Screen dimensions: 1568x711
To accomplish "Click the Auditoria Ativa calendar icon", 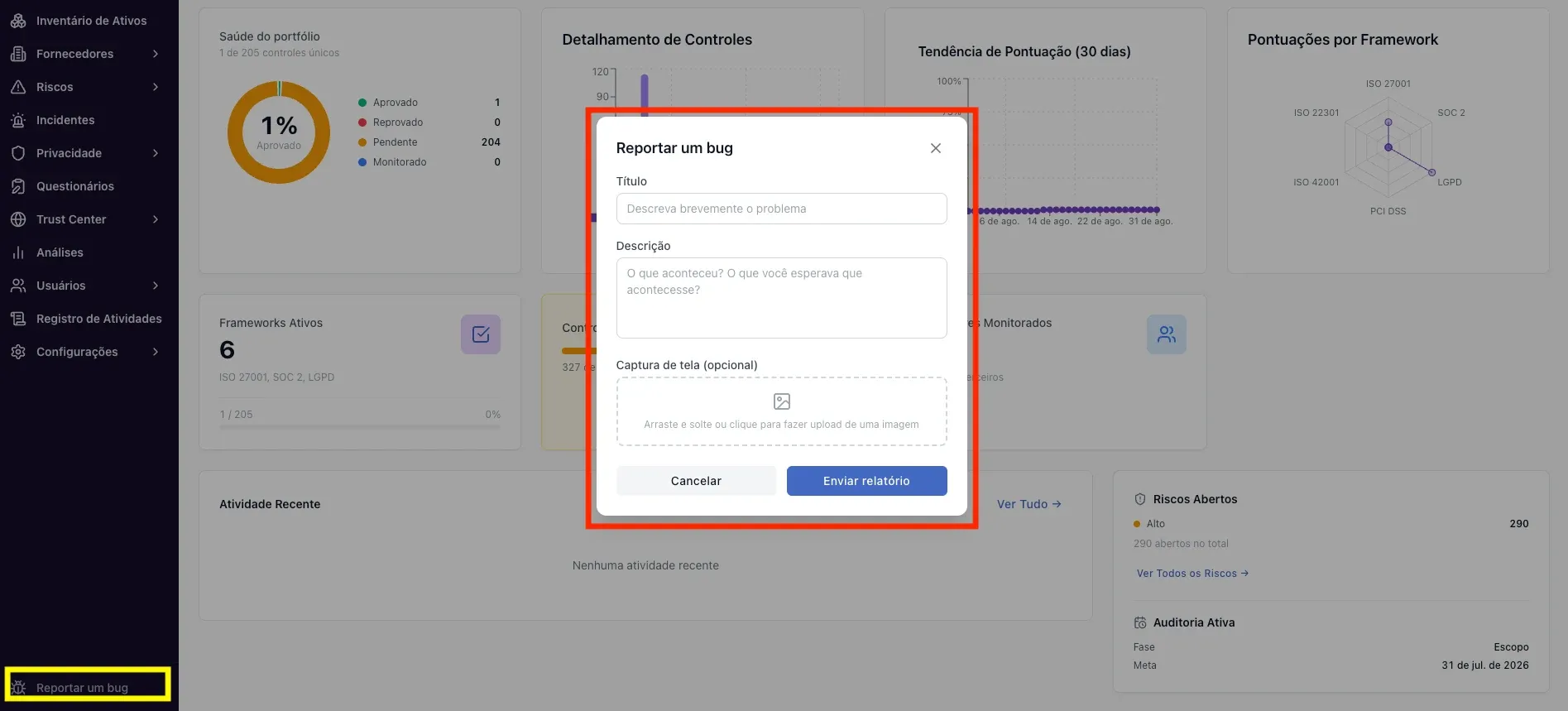I will pos(1140,622).
